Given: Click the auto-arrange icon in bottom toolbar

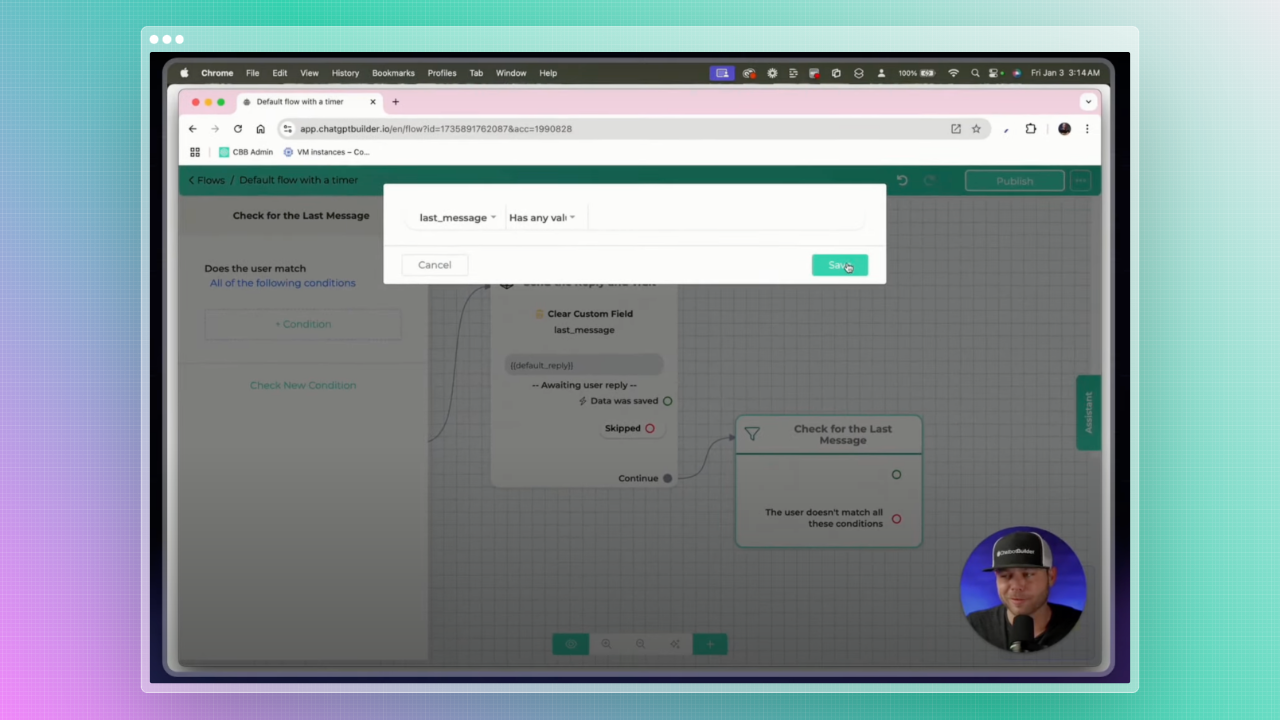Looking at the screenshot, I should click(x=675, y=644).
